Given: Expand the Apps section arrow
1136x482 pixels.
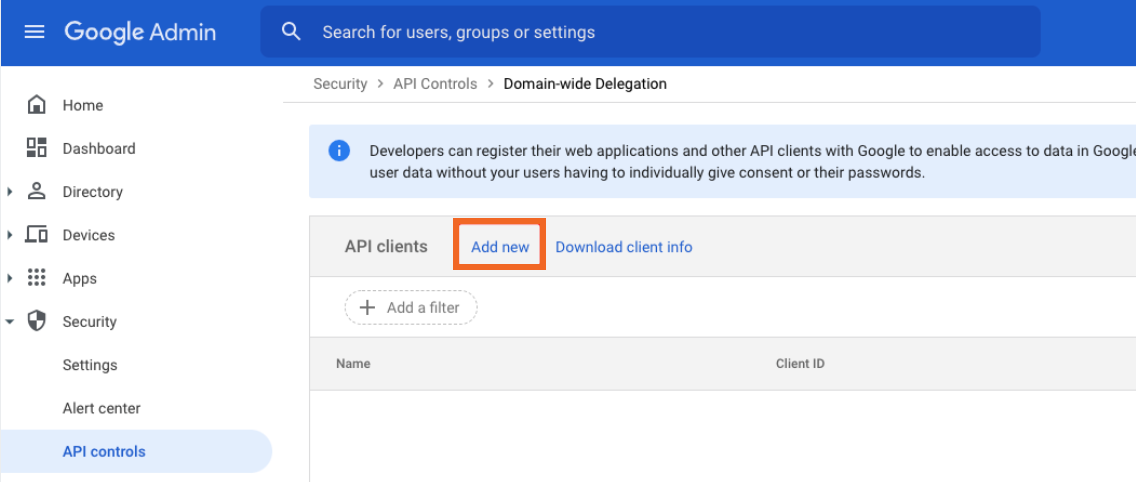Looking at the screenshot, I should pos(10,278).
